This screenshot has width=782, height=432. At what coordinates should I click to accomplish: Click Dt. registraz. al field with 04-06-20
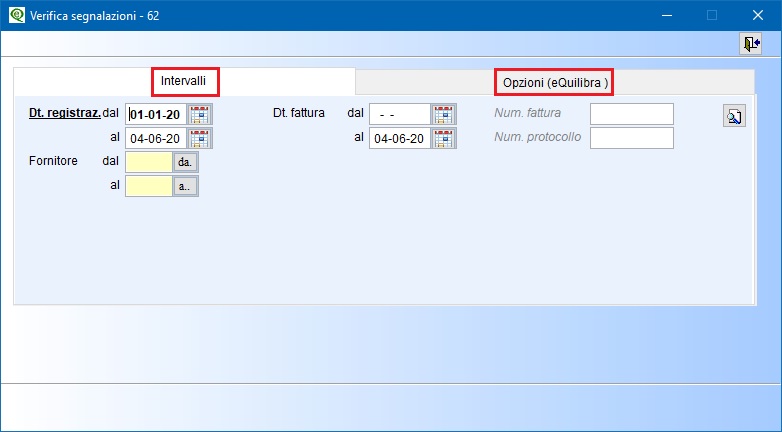156,138
